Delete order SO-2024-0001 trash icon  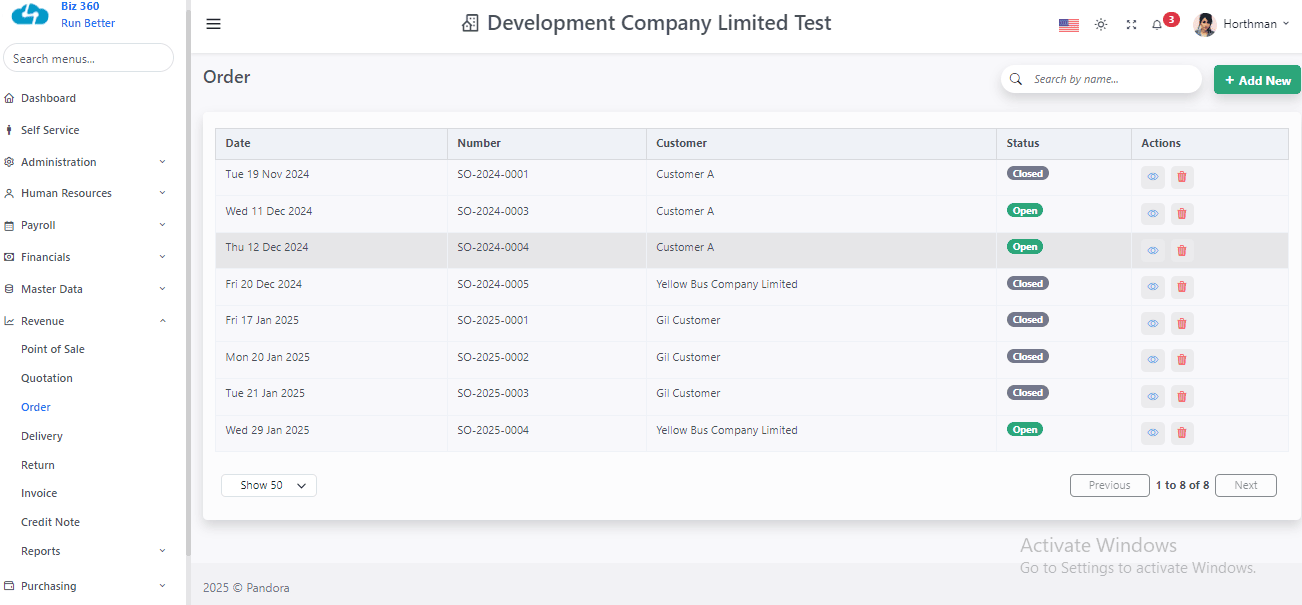coord(1182,177)
